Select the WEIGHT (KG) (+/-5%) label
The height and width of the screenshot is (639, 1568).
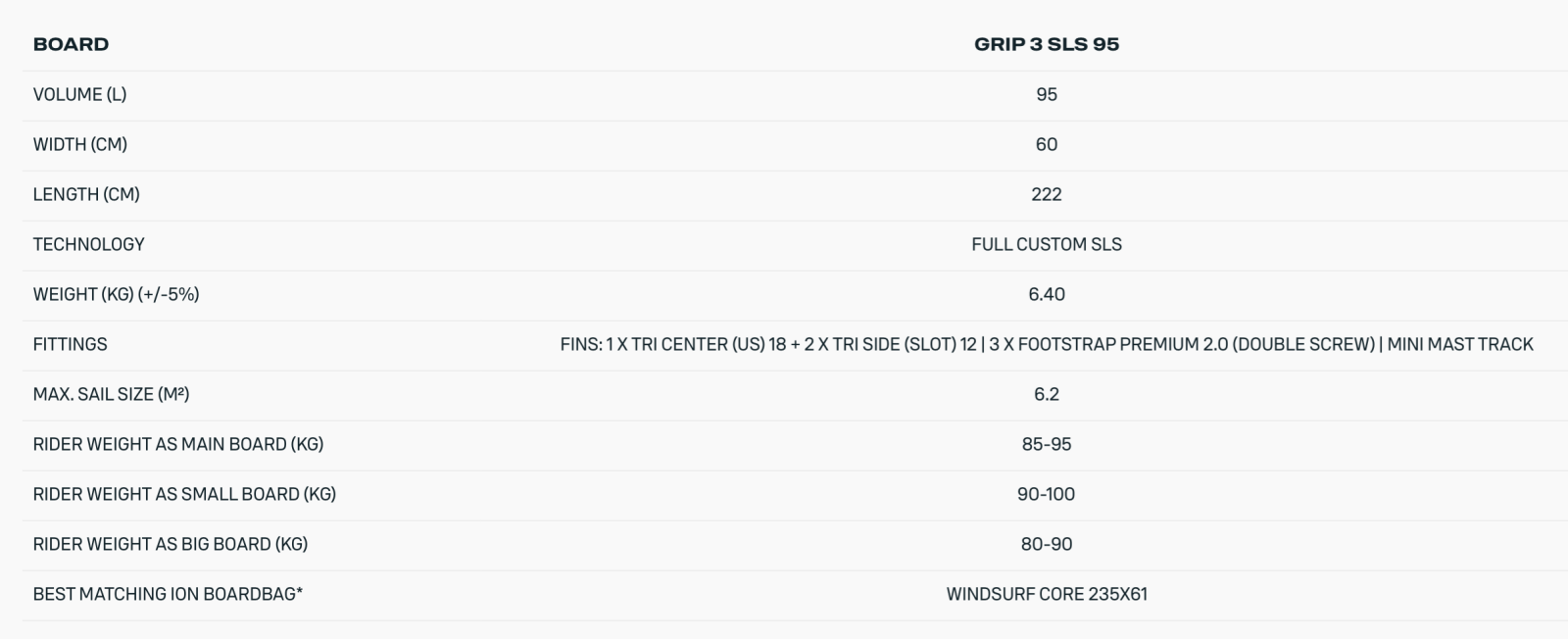click(x=116, y=294)
